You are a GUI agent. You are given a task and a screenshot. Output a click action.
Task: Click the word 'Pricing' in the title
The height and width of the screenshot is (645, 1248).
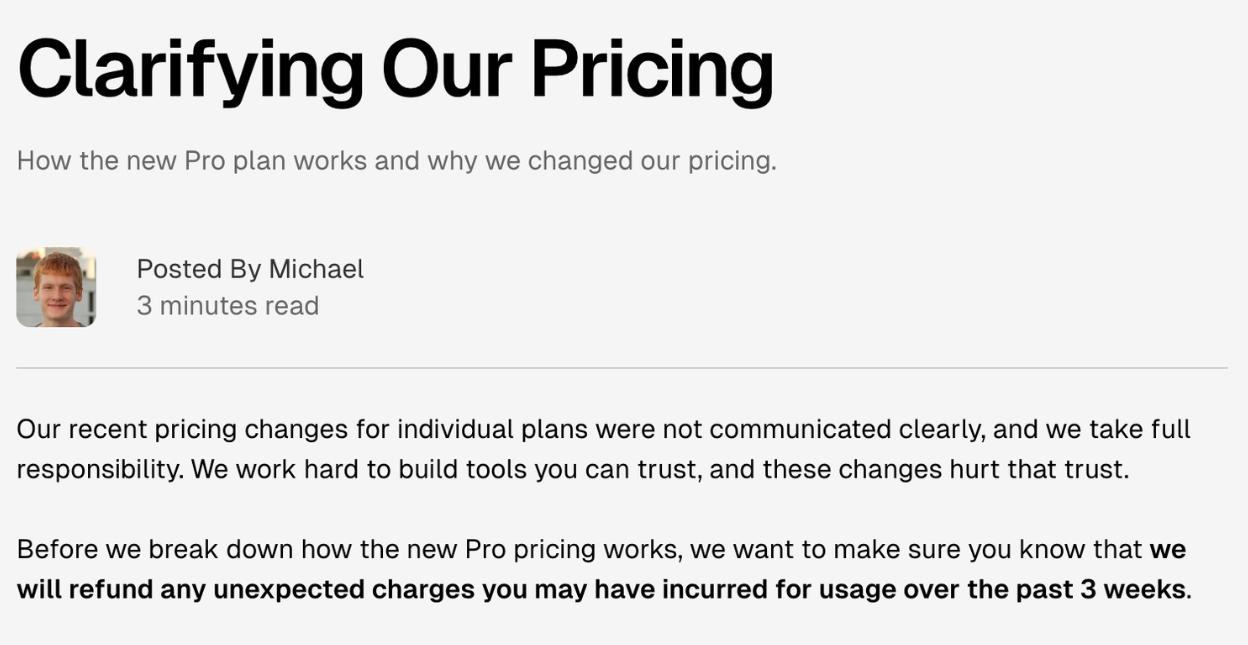pos(652,70)
